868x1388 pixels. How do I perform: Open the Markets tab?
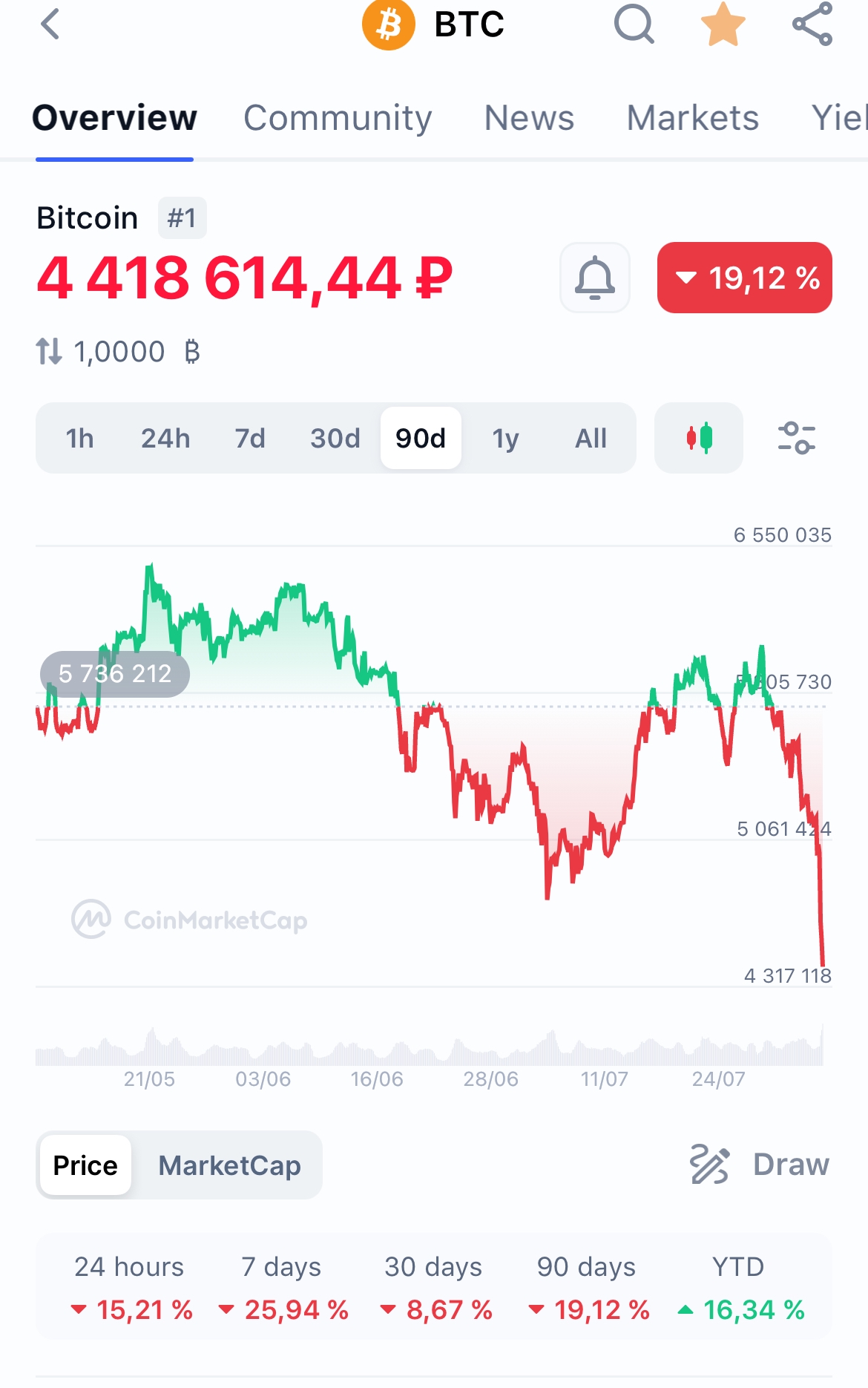(692, 118)
